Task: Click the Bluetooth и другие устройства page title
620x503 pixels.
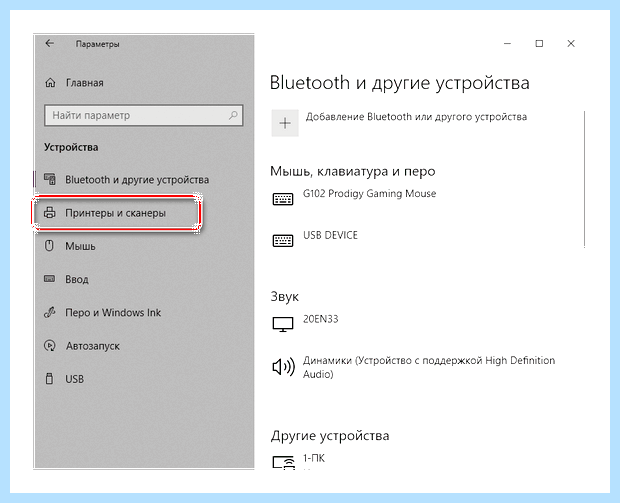Action: pos(399,83)
